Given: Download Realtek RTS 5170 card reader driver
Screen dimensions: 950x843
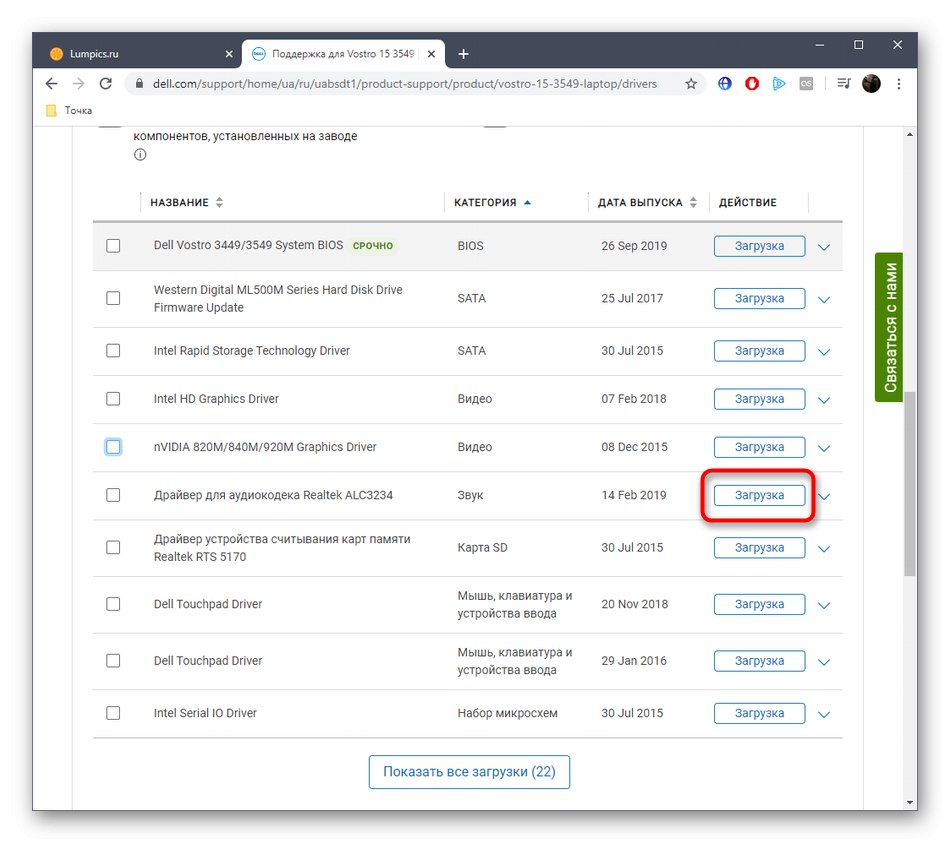Looking at the screenshot, I should pyautogui.click(x=759, y=548).
